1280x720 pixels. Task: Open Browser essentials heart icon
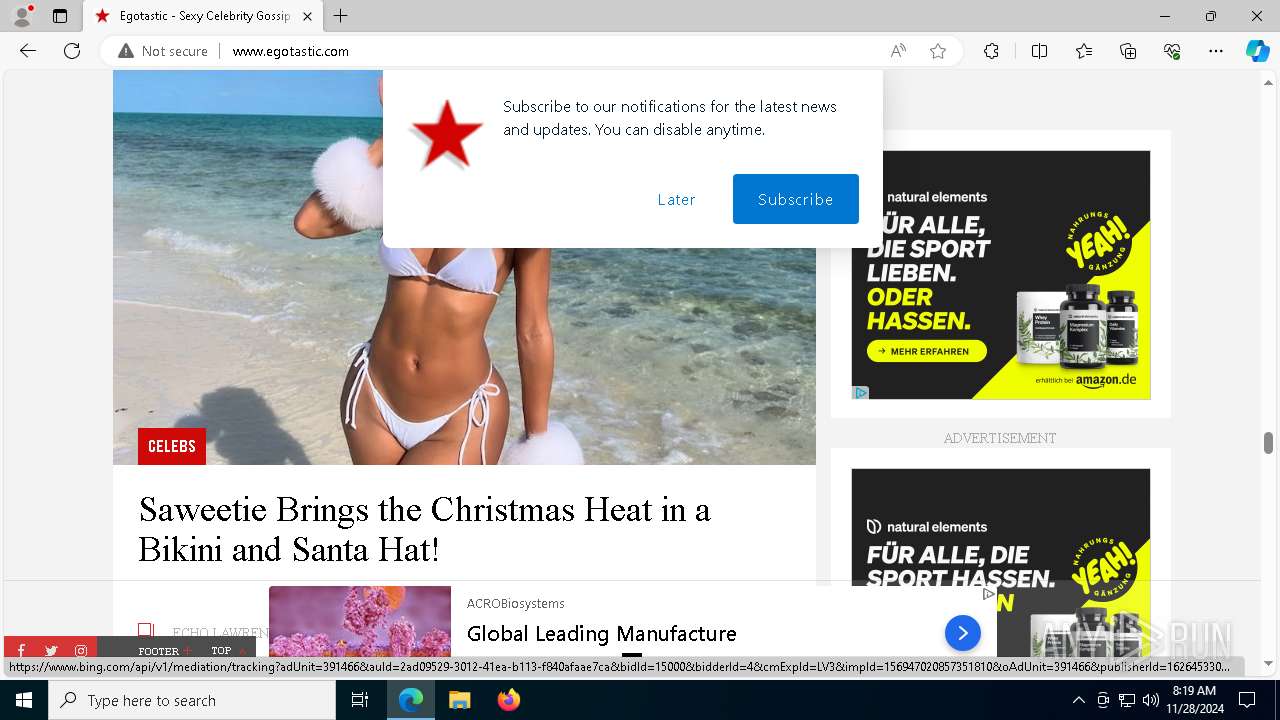coord(1172,51)
